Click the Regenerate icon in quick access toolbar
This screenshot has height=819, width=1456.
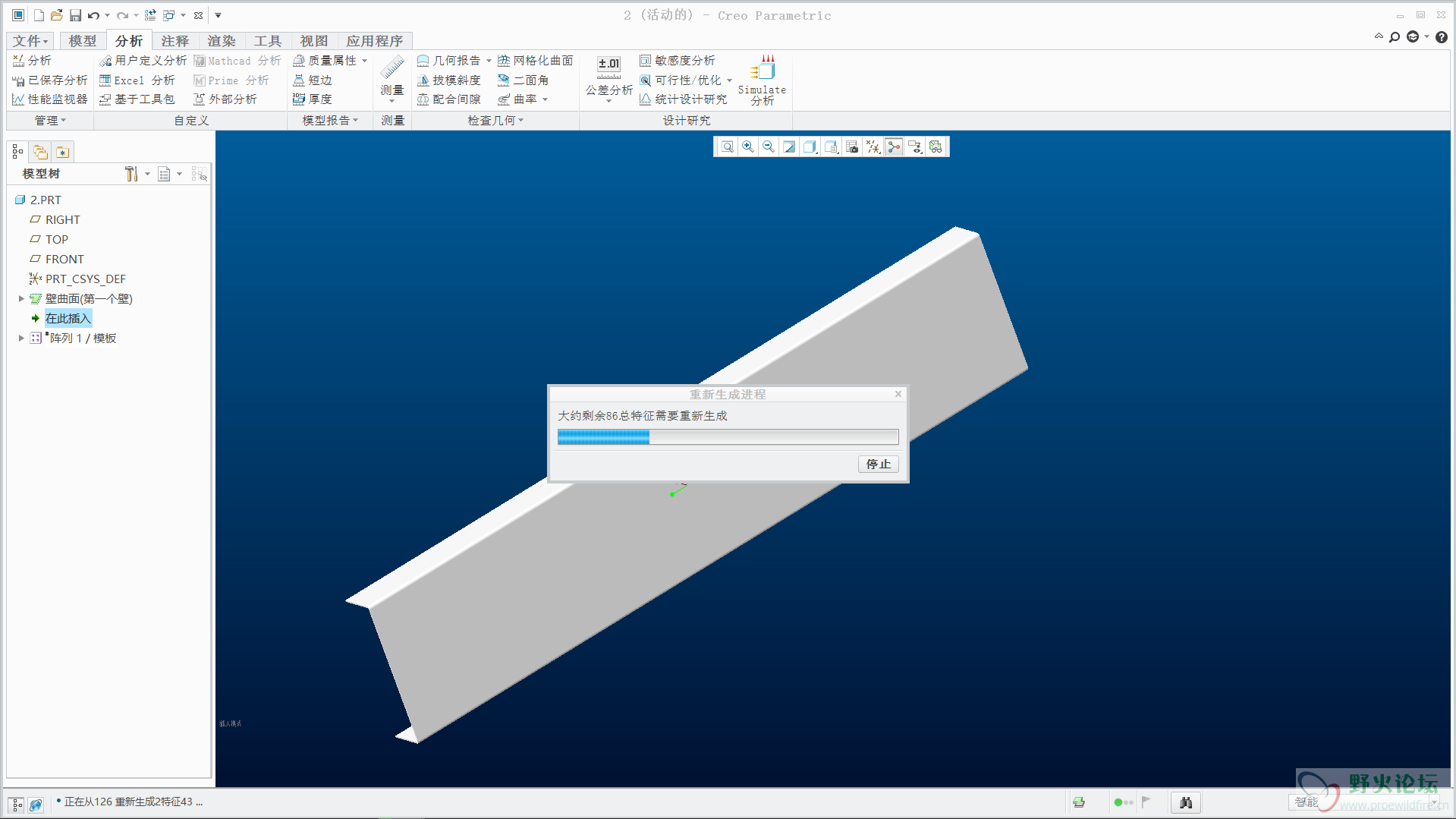[x=150, y=15]
